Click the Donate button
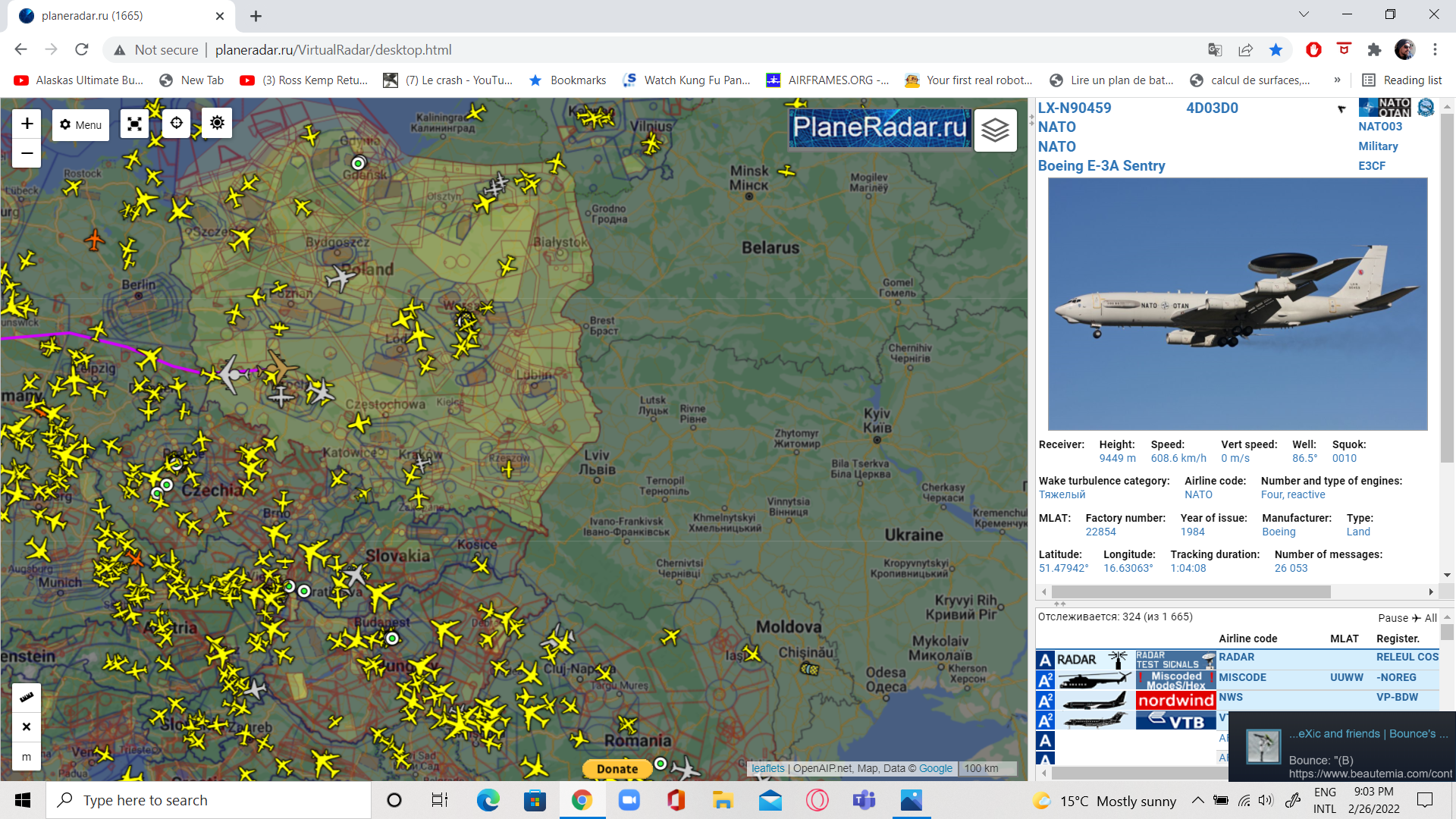Screen dimensions: 1456x819 coord(617,768)
